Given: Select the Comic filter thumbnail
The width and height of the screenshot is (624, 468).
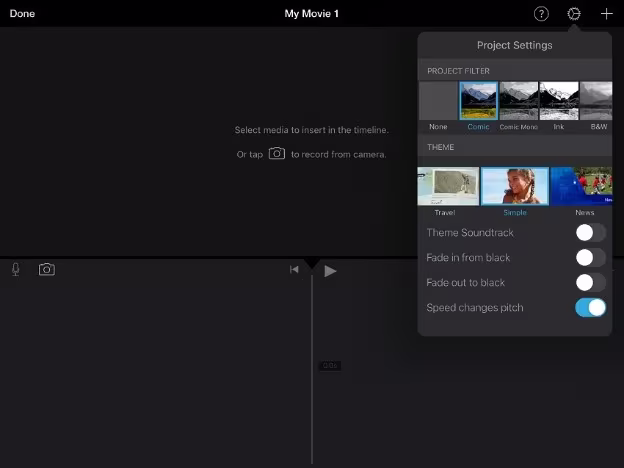Looking at the screenshot, I should [x=478, y=101].
